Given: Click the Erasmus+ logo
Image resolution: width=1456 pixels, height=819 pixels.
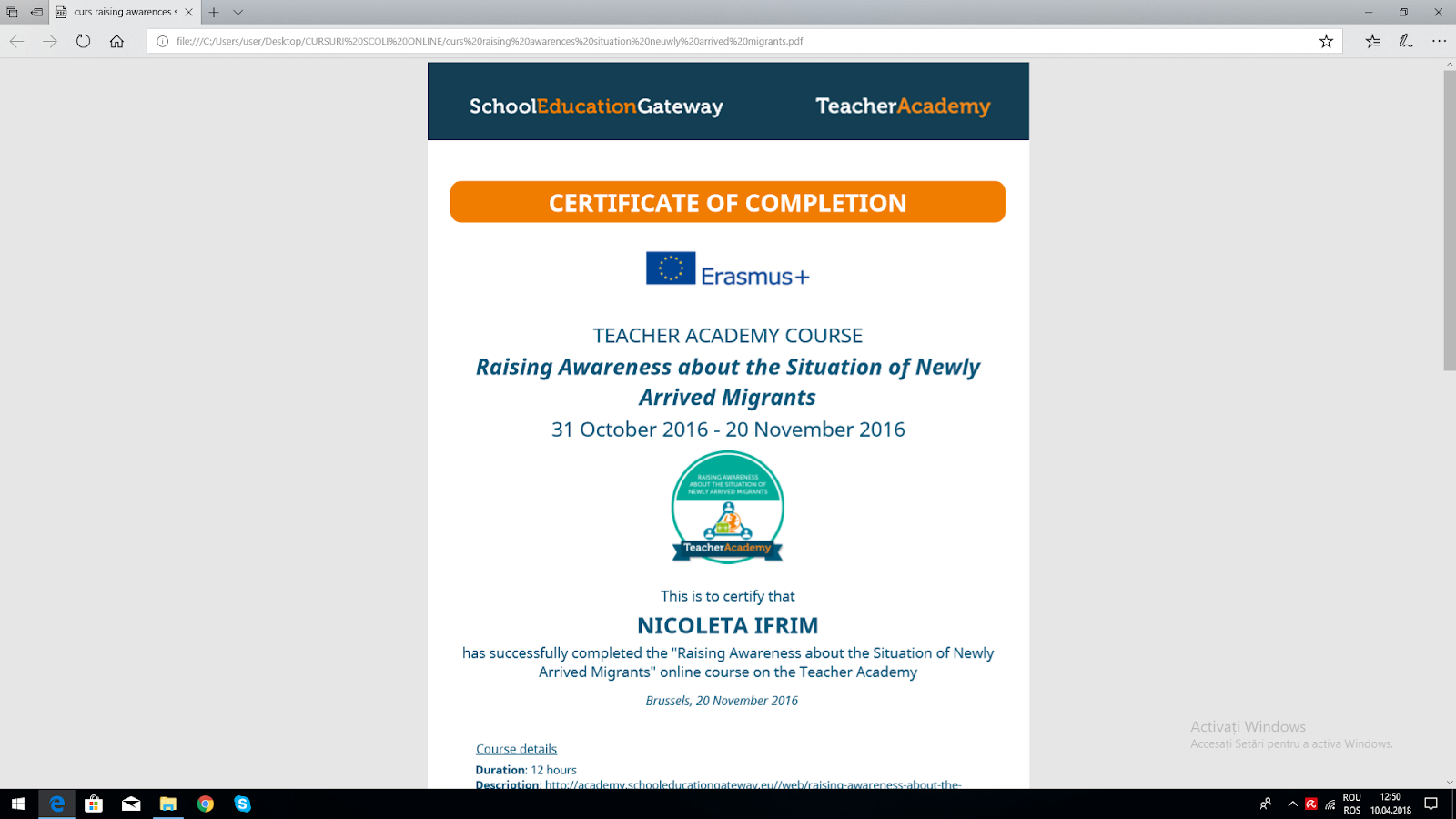Looking at the screenshot, I should pyautogui.click(x=728, y=269).
